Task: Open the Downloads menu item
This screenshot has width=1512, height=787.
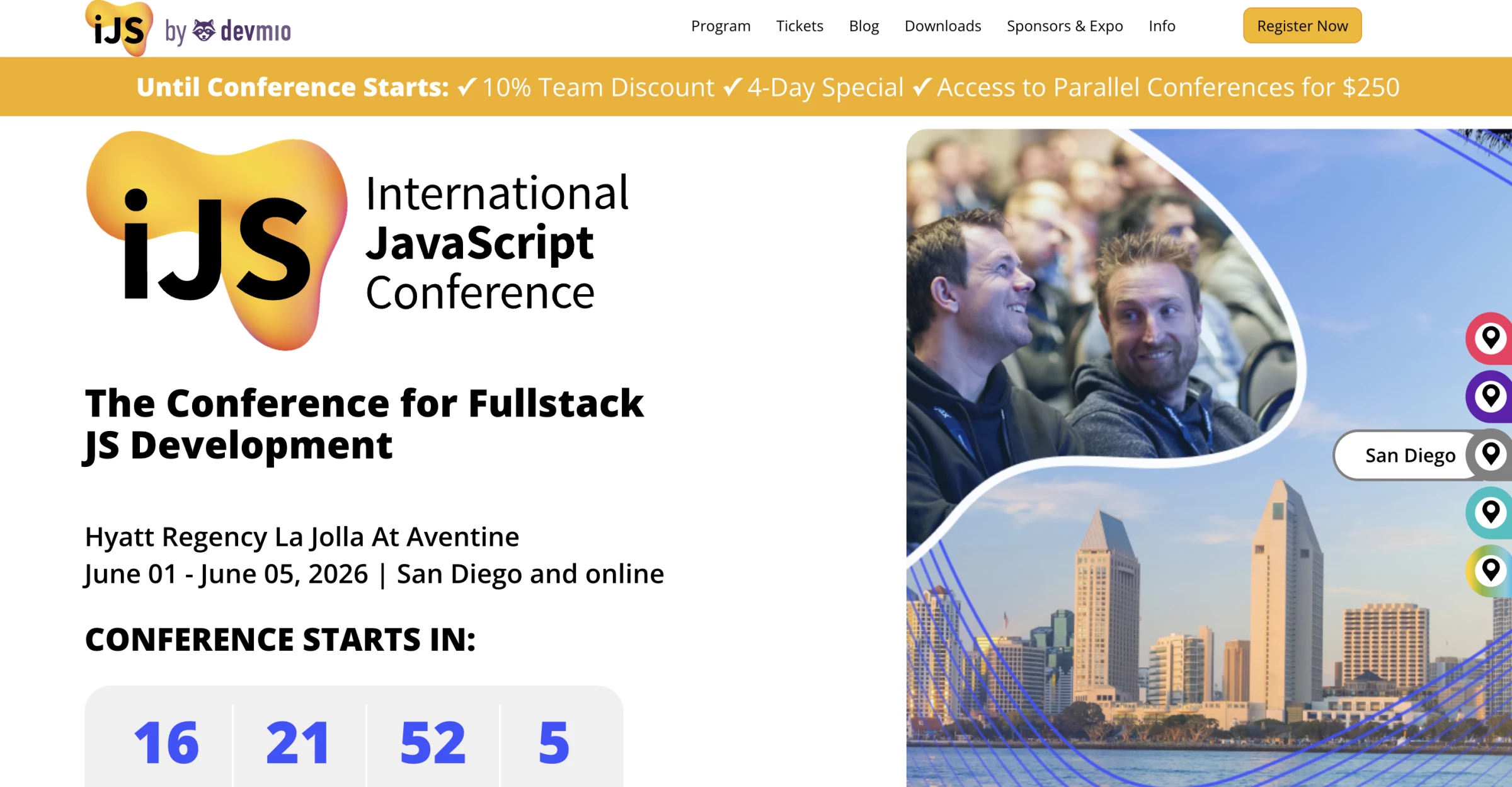Action: click(942, 26)
